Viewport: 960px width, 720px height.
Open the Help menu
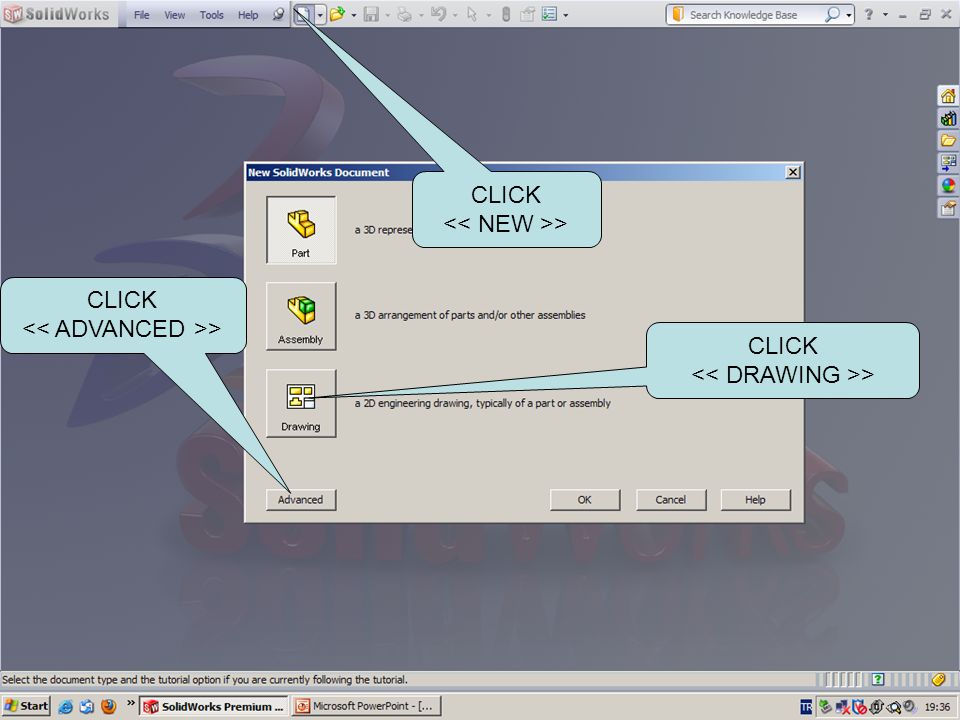(x=248, y=15)
